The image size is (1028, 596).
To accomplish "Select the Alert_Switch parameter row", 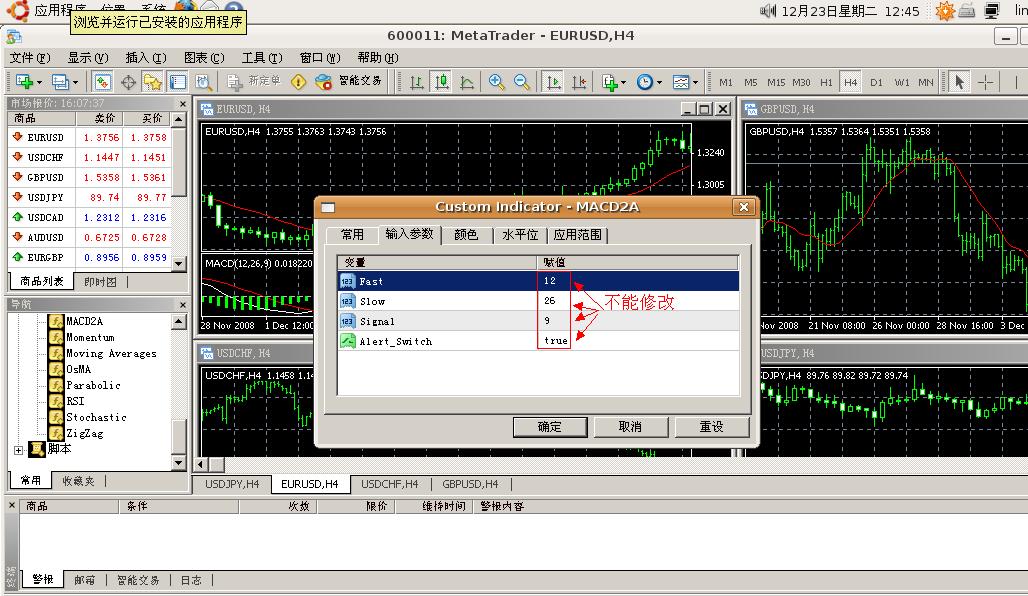I will 538,341.
